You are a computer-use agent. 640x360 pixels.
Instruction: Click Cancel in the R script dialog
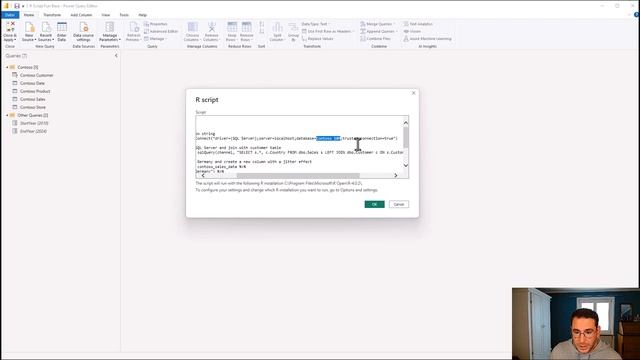pyautogui.click(x=399, y=204)
